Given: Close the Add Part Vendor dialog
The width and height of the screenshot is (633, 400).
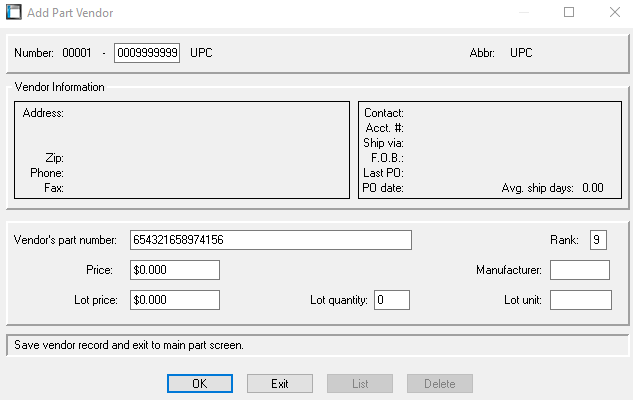Looking at the screenshot, I should point(613,13).
